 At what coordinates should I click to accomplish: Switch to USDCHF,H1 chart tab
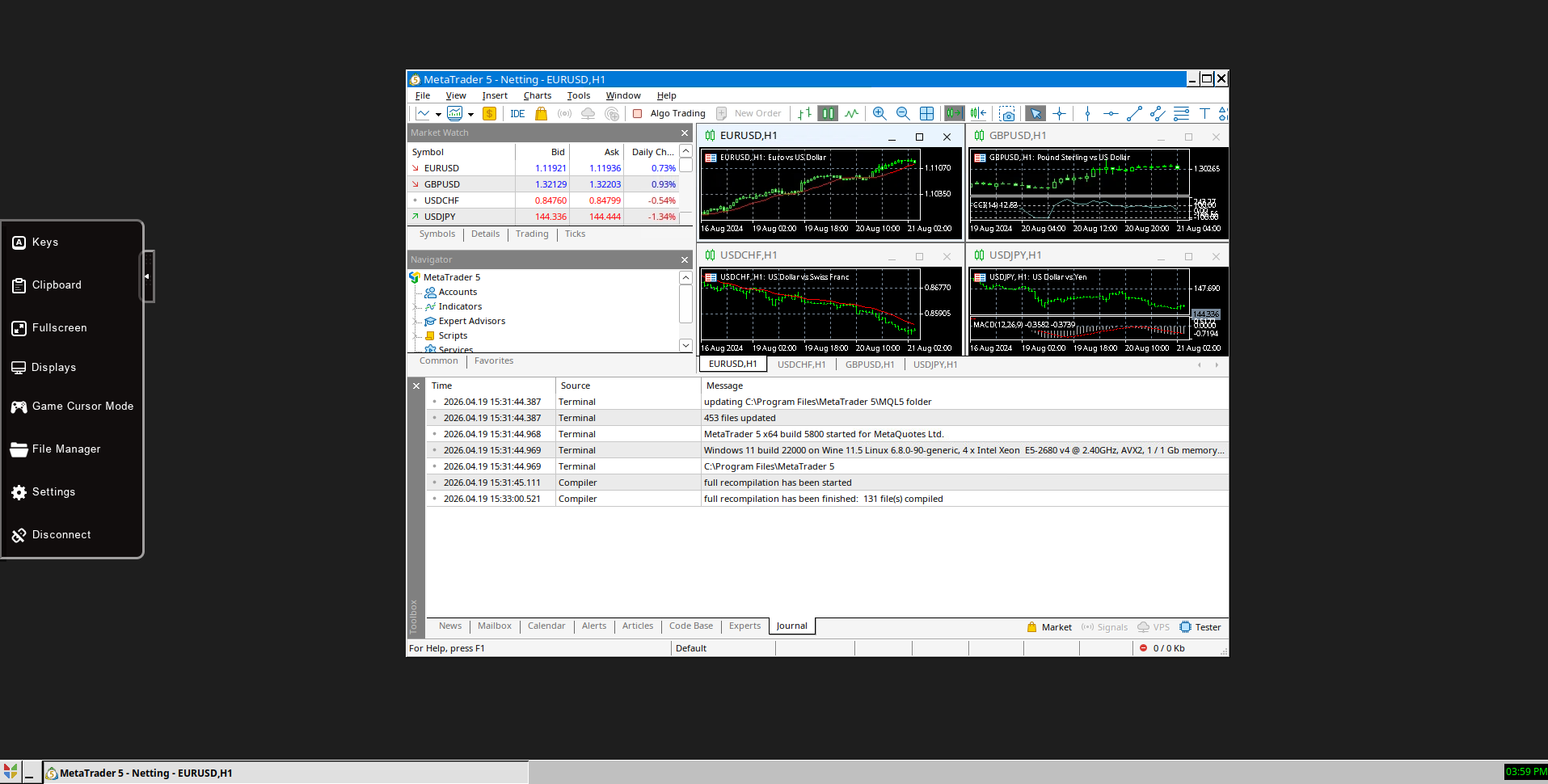pos(801,365)
